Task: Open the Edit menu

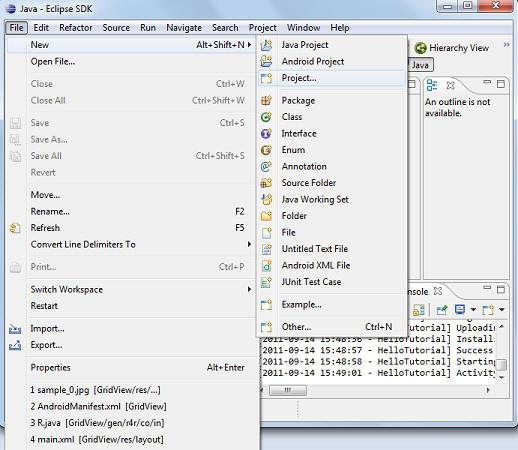Action: [41, 28]
